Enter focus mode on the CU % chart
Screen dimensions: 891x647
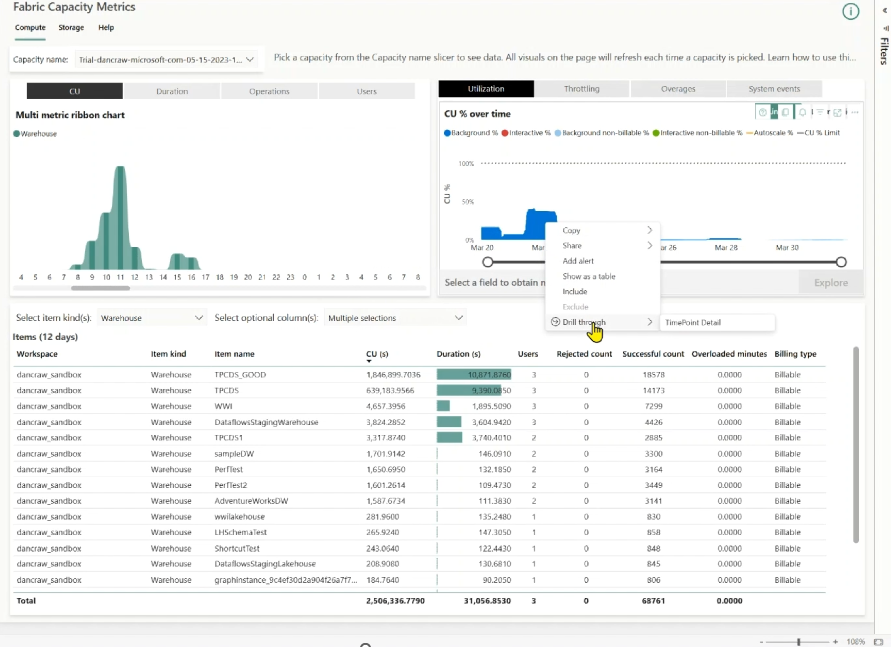[x=838, y=112]
